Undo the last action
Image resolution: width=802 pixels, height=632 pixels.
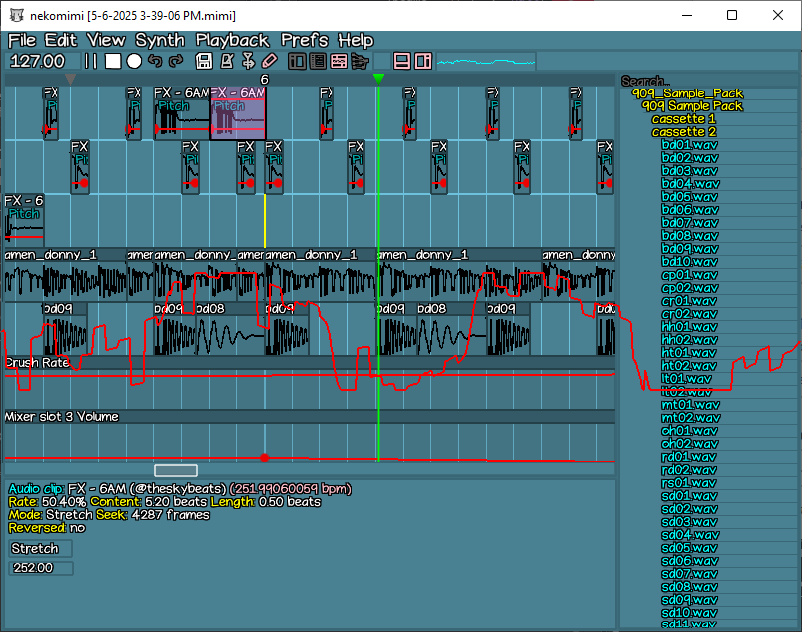coord(153,61)
